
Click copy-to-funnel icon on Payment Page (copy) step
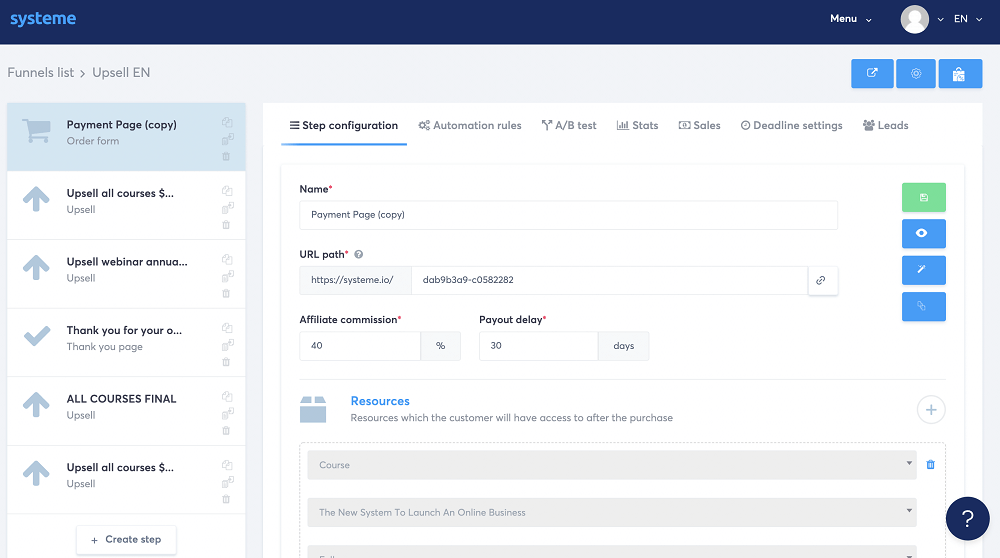227,138
